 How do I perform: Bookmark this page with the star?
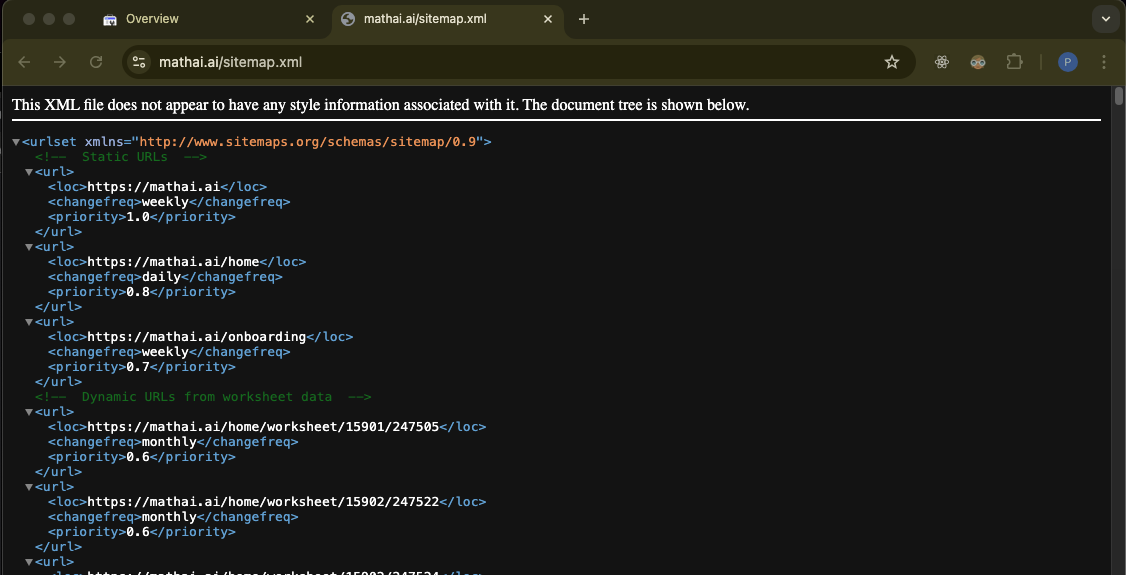892,62
